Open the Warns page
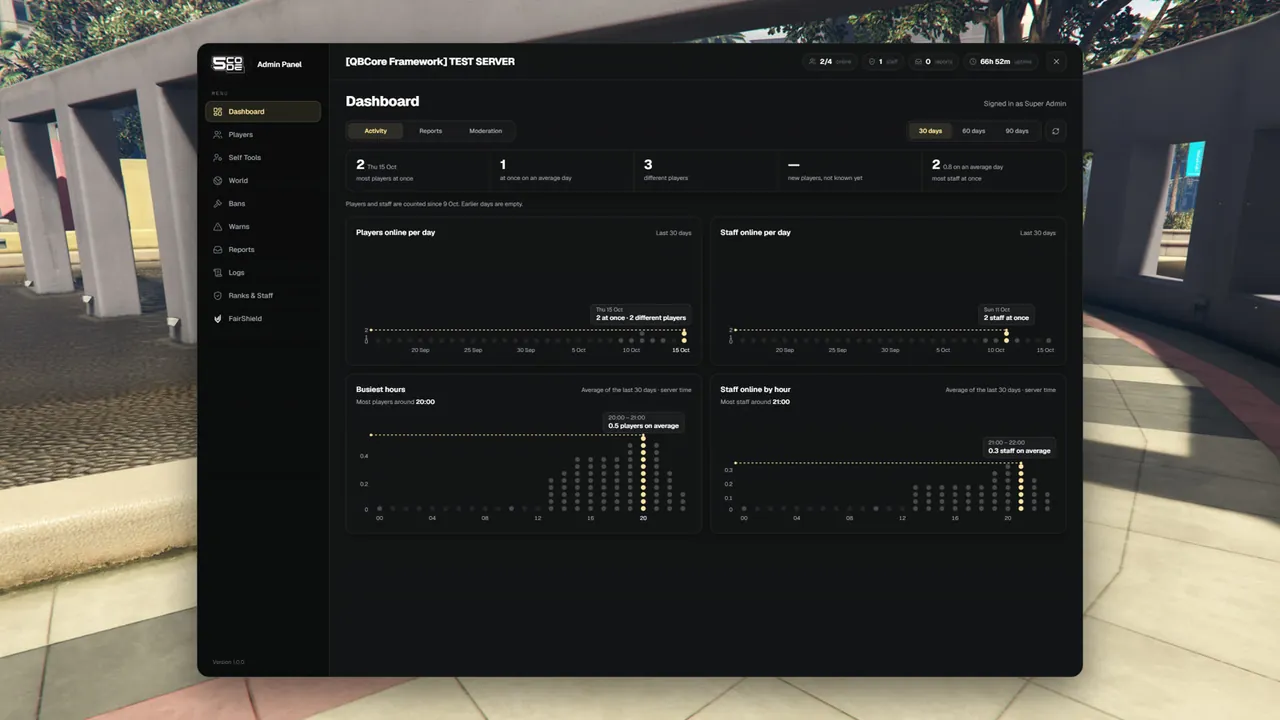The image size is (1280, 720). coord(263,227)
